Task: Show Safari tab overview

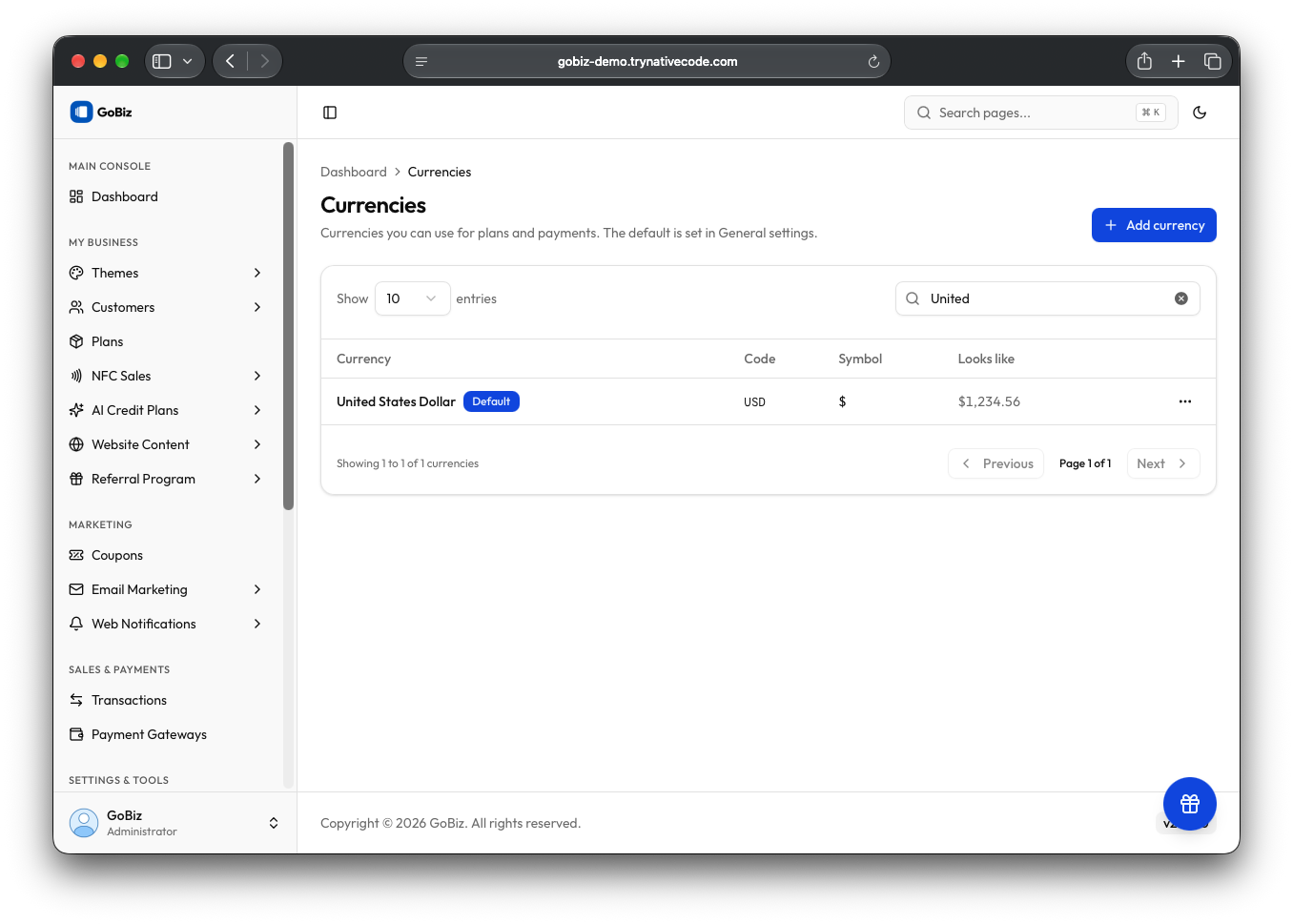Action: [x=1212, y=61]
